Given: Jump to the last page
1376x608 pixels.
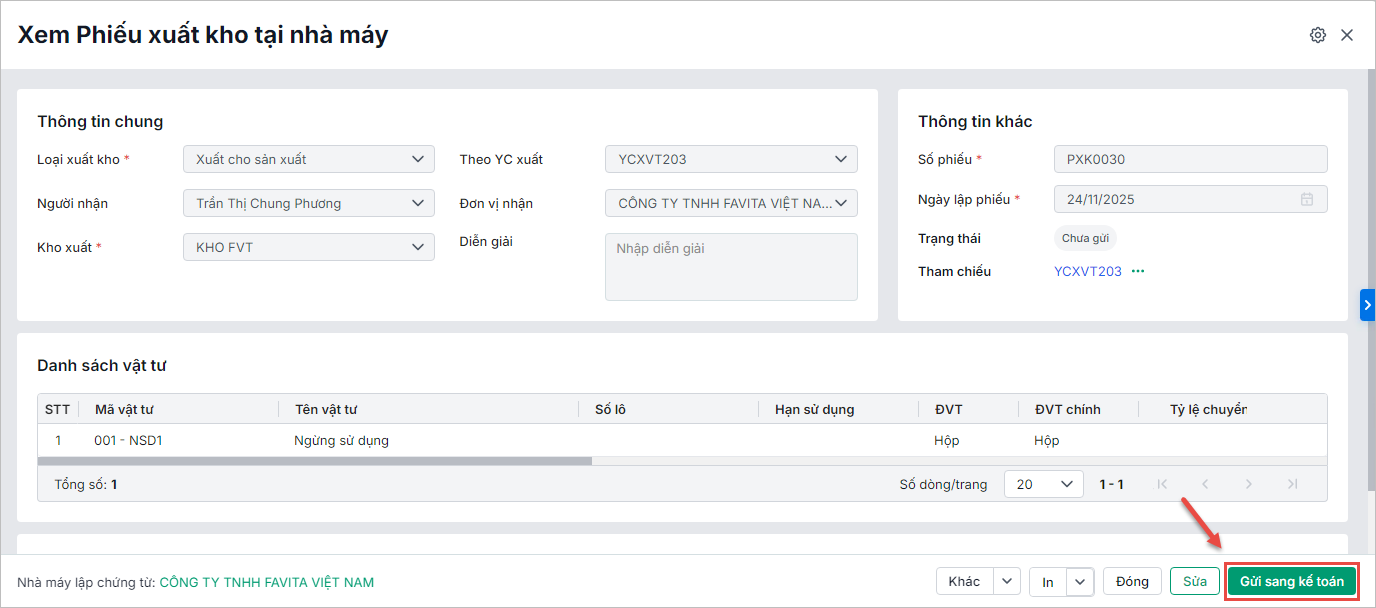Looking at the screenshot, I should coord(1292,484).
